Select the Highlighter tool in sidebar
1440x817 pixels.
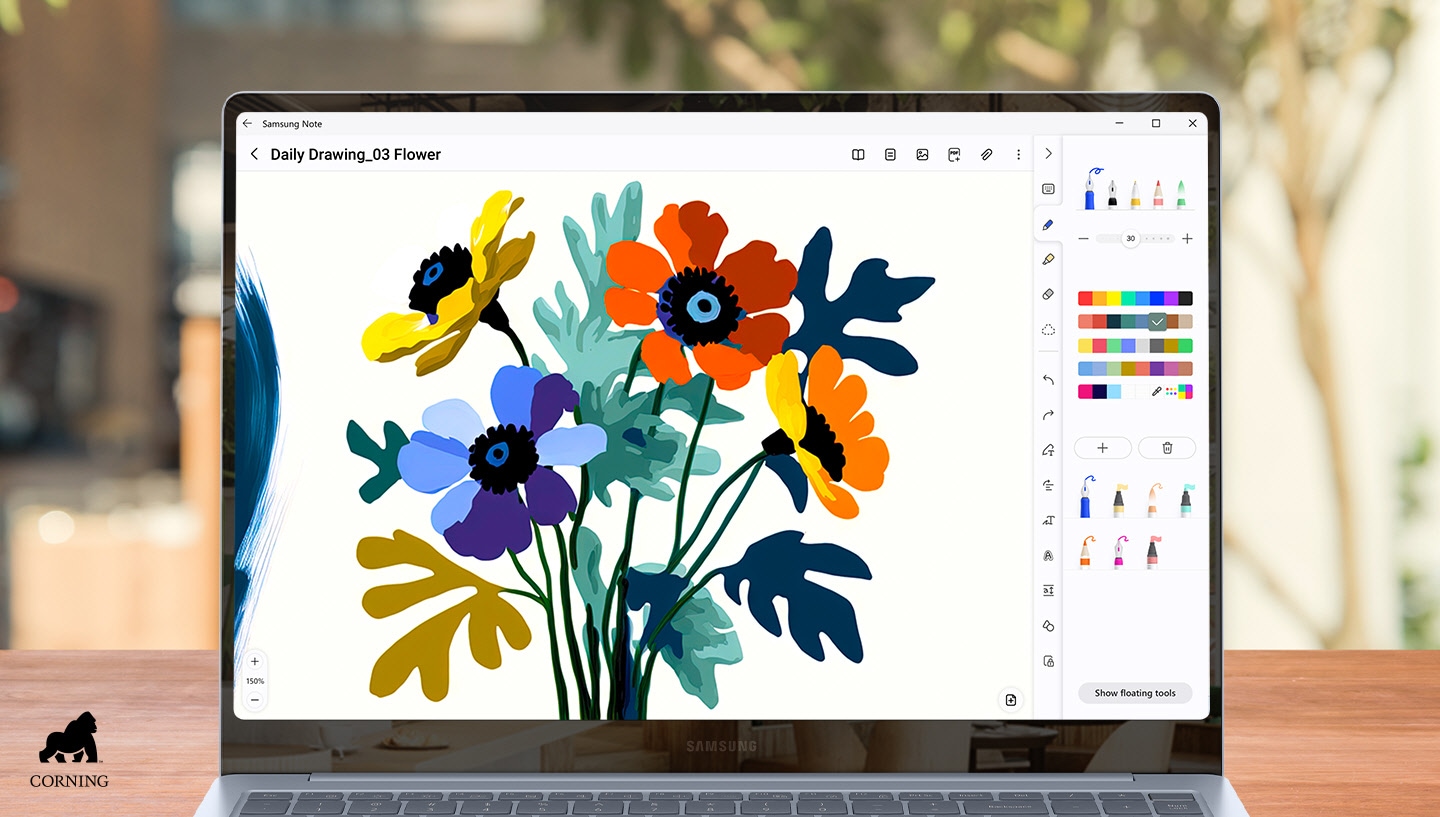(x=1048, y=259)
